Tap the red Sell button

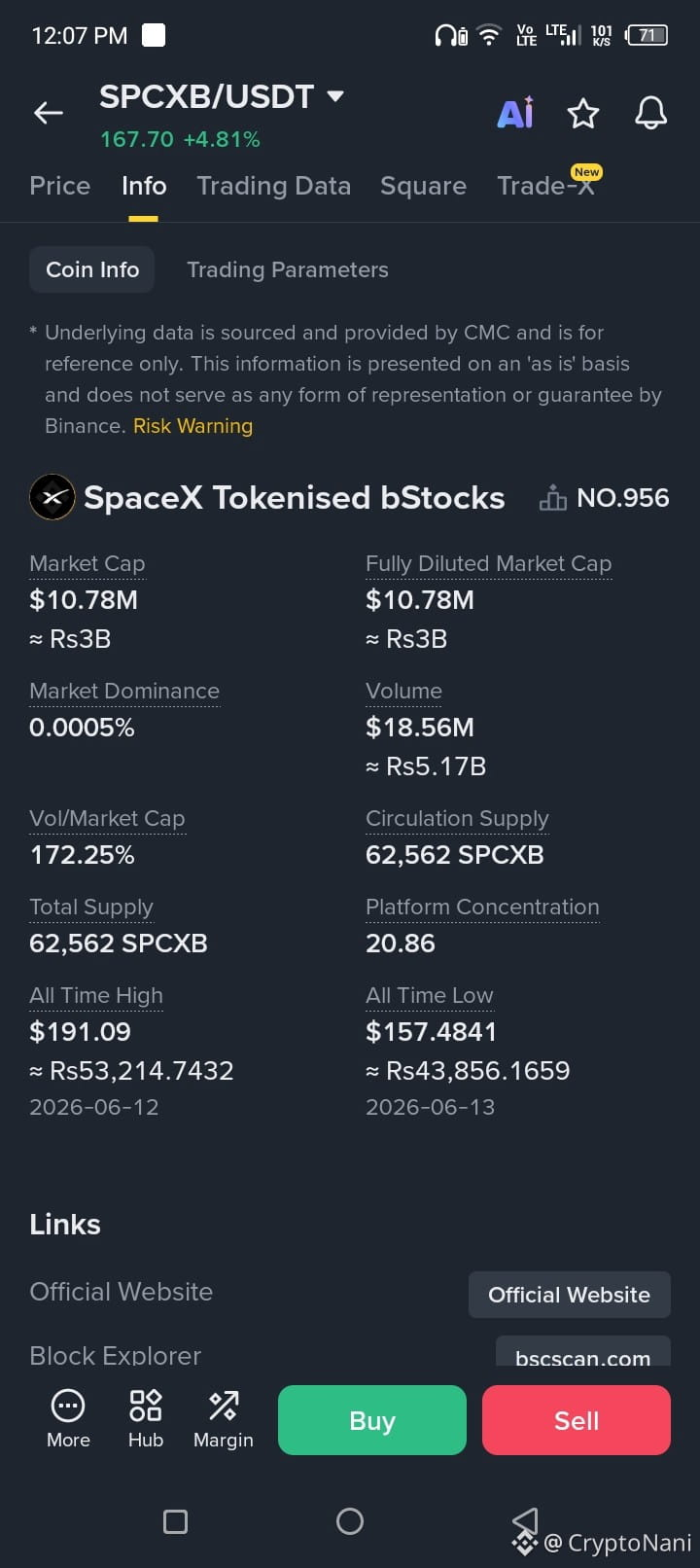click(577, 1420)
